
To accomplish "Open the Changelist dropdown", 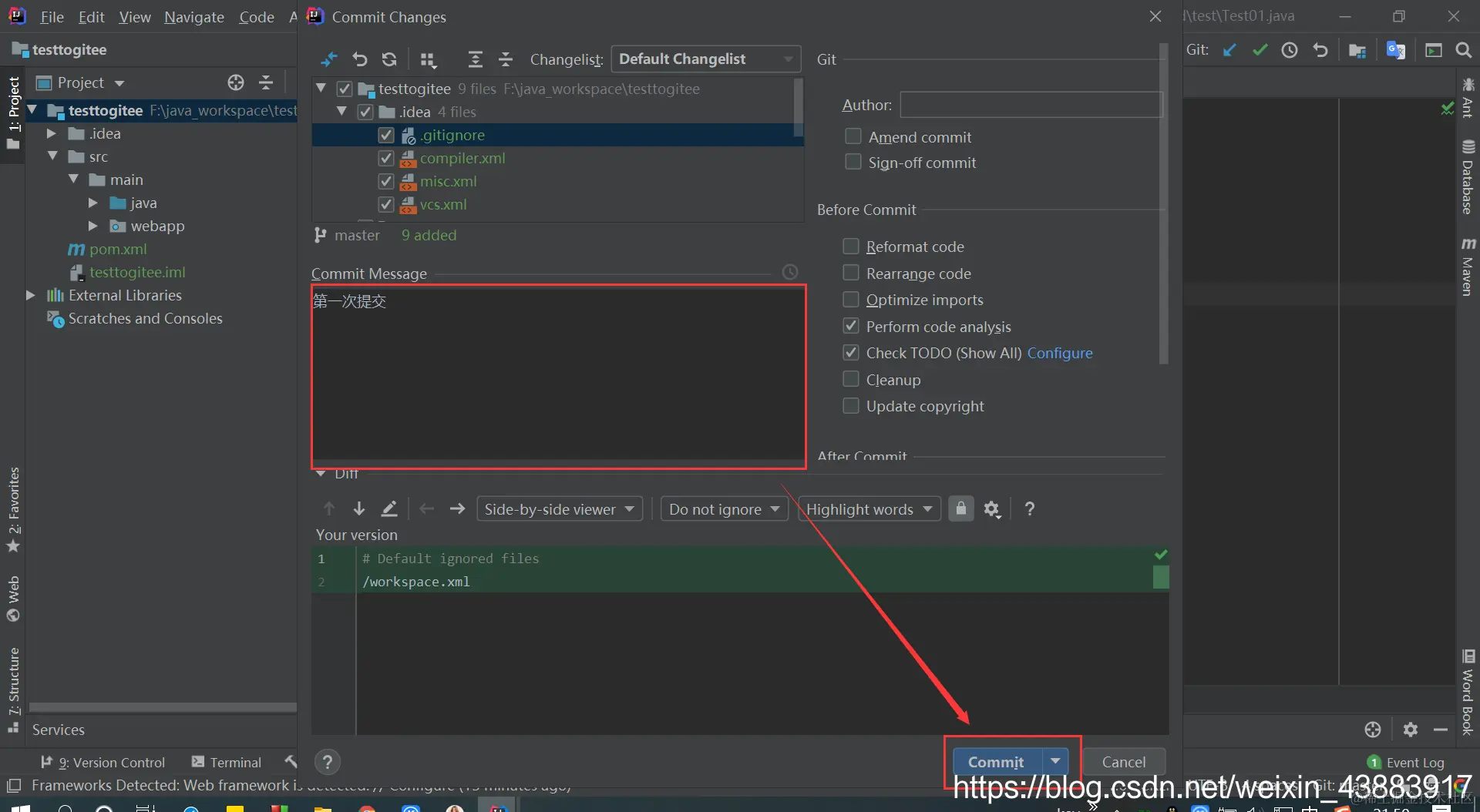I will tap(706, 59).
